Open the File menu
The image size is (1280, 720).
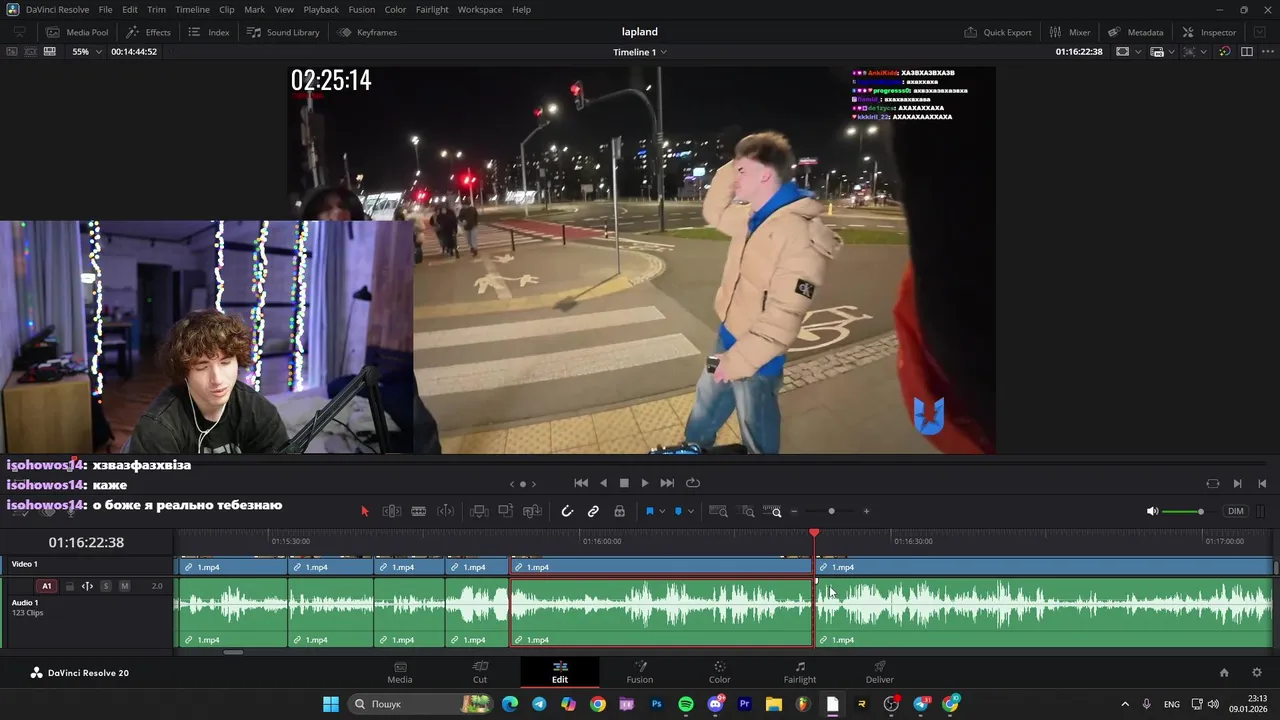click(105, 9)
